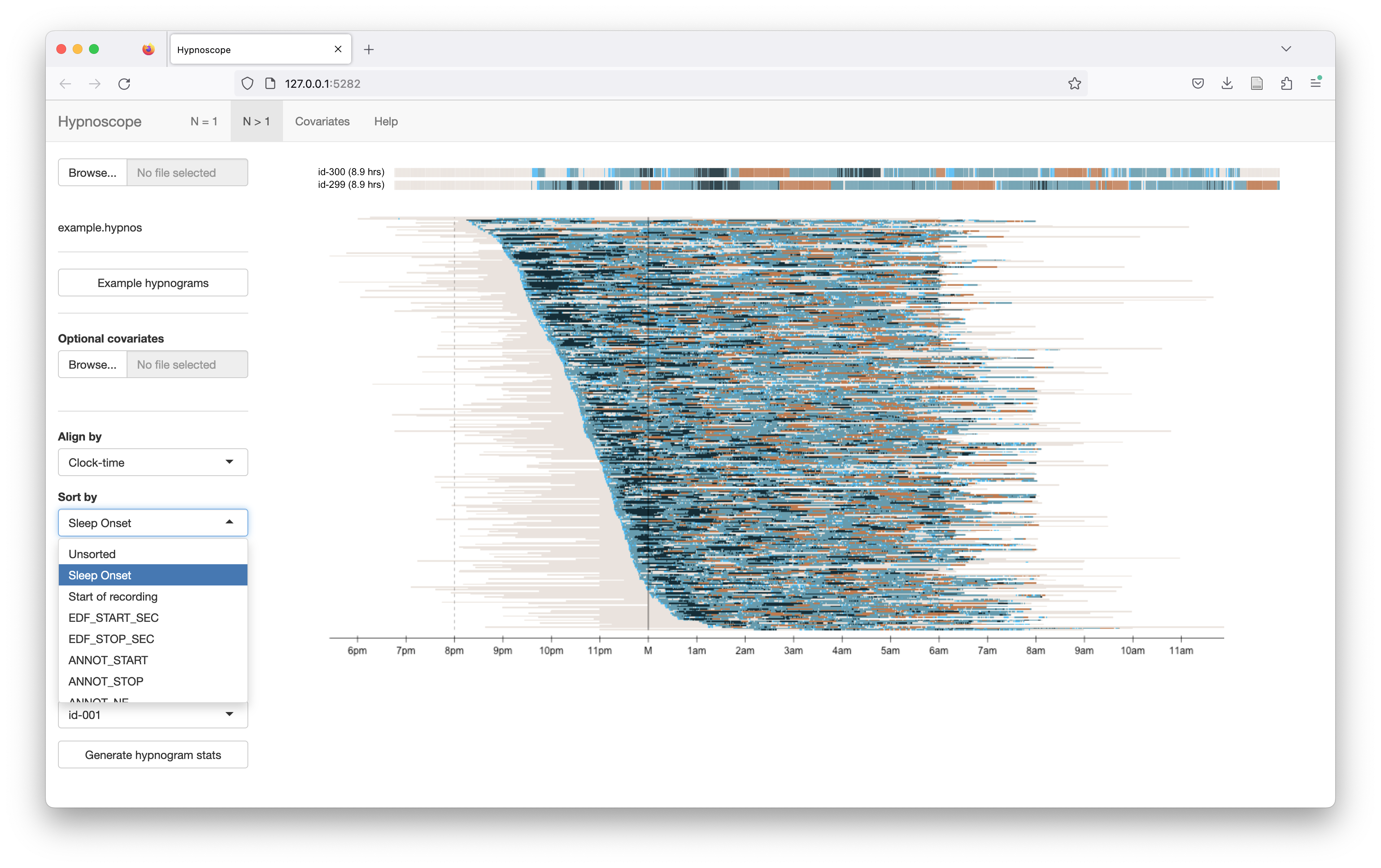
Task: Close the Hypnoscope browser tab
Action: (x=338, y=49)
